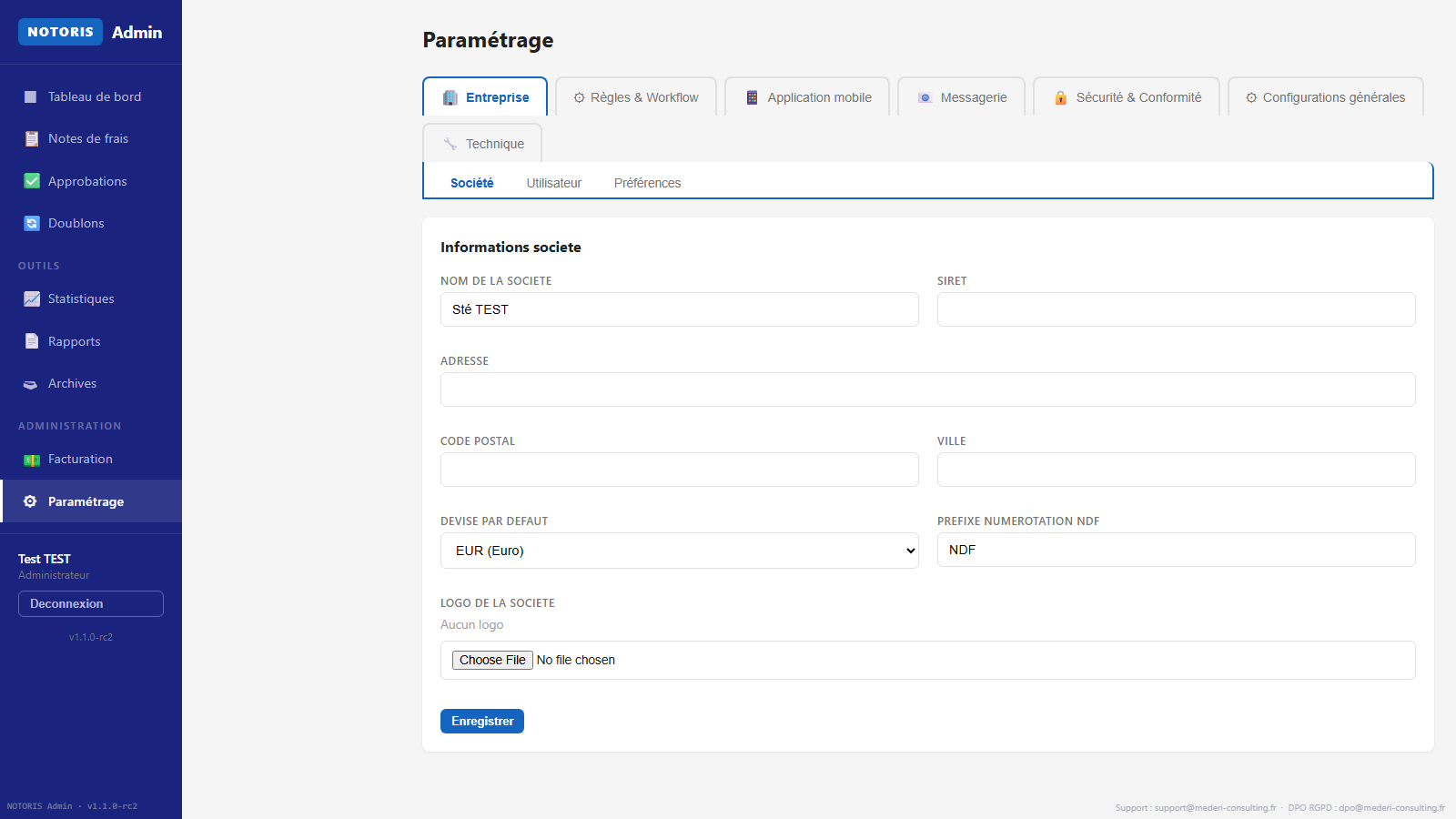Click the Tableau de bord sidebar icon
This screenshot has width=1456, height=819.
(x=31, y=96)
